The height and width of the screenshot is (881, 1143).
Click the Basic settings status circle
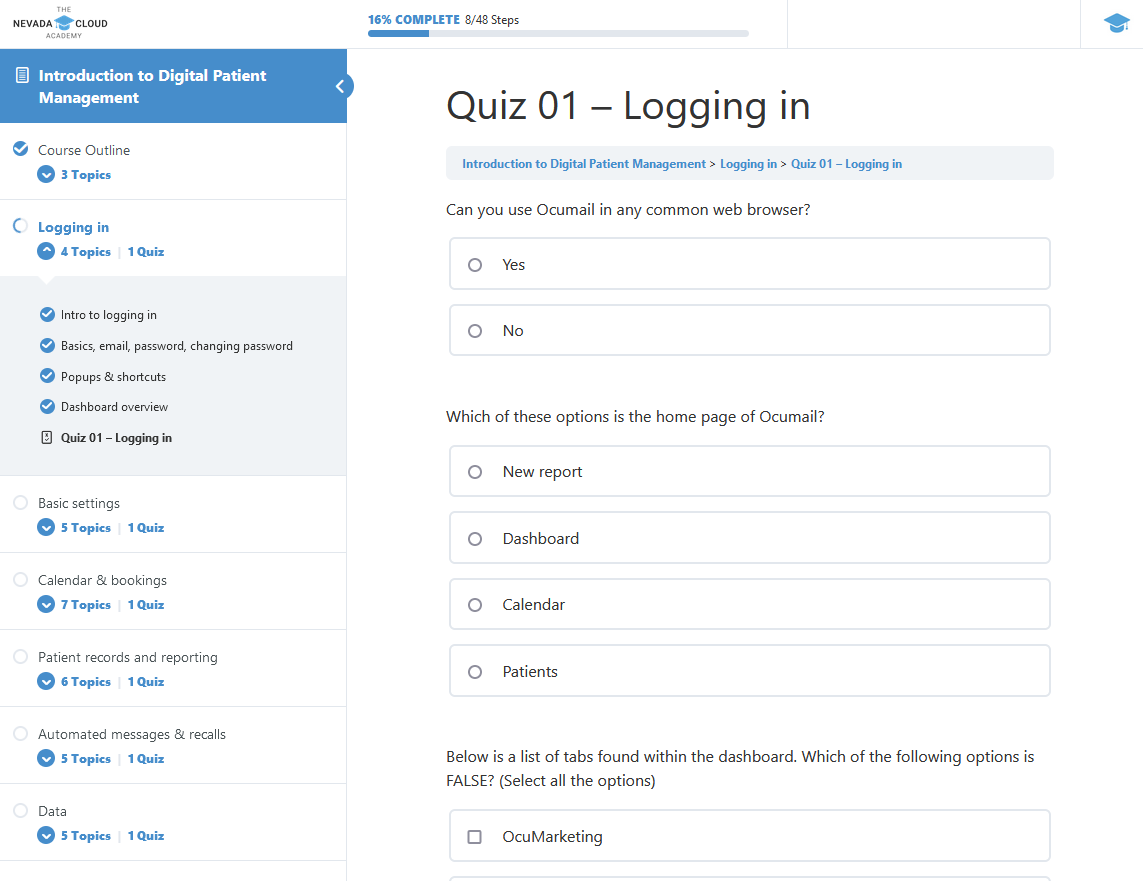click(x=20, y=502)
